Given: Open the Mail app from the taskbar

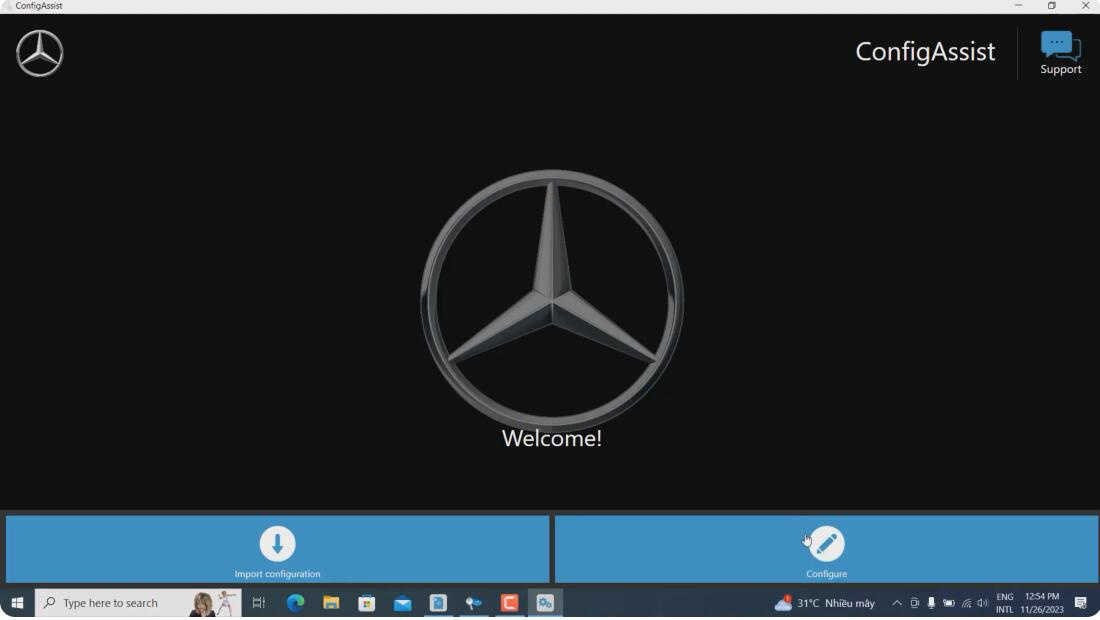Looking at the screenshot, I should (403, 602).
